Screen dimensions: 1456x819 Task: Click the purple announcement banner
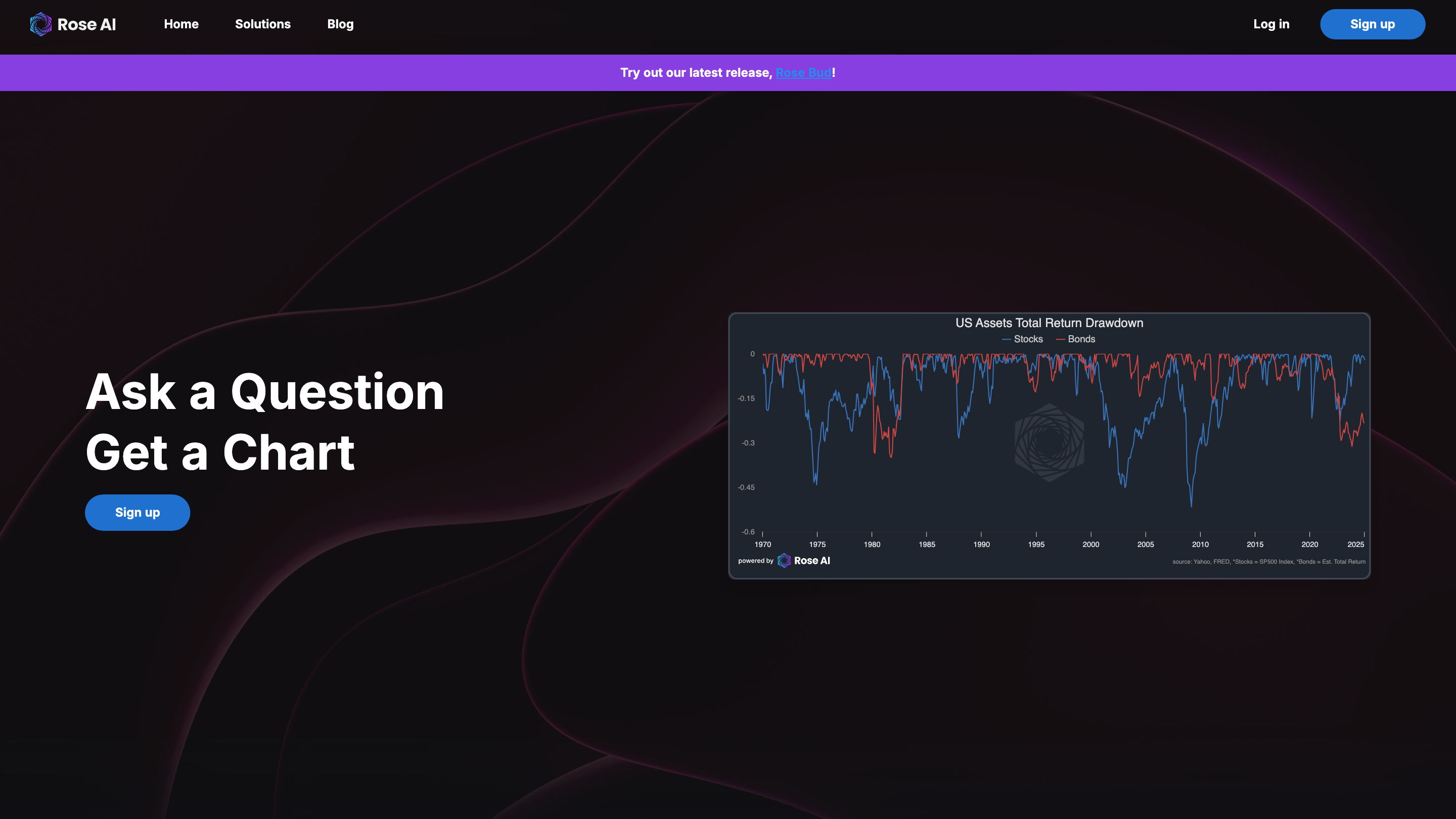point(728,72)
